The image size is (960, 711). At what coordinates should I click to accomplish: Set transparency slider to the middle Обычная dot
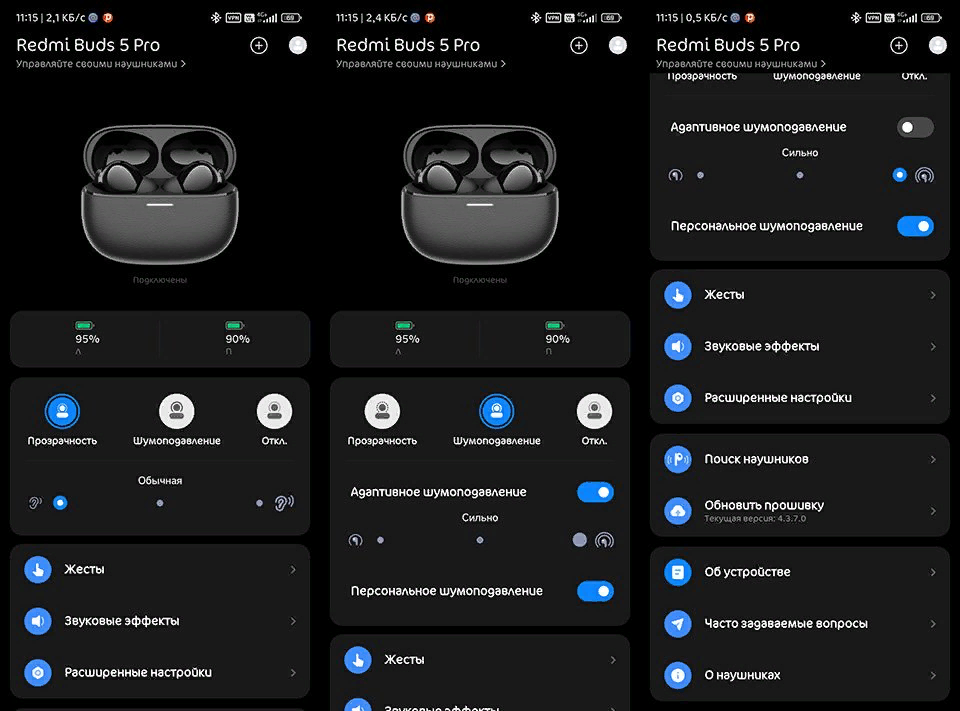(x=160, y=503)
